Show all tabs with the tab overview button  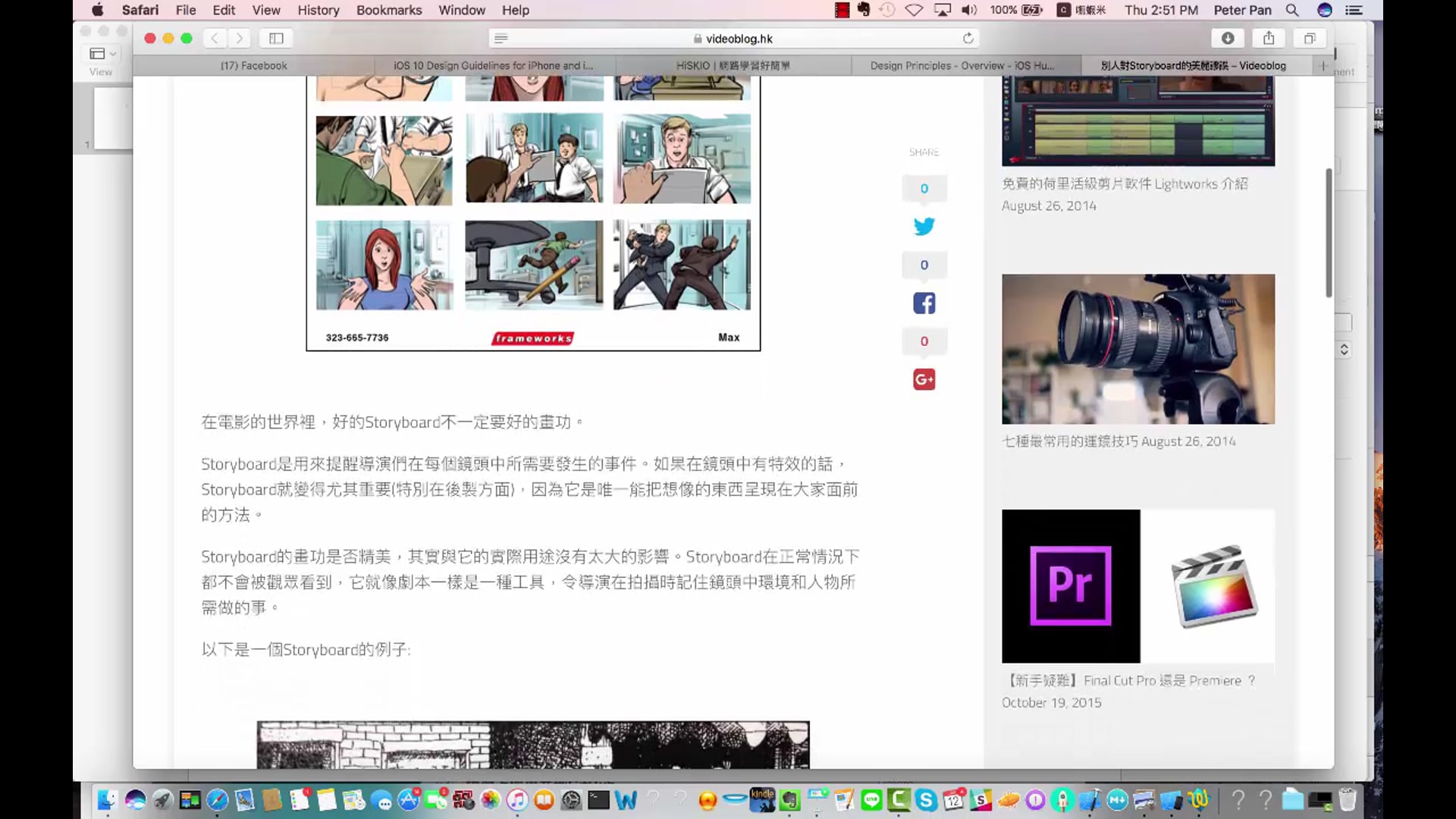(1309, 38)
